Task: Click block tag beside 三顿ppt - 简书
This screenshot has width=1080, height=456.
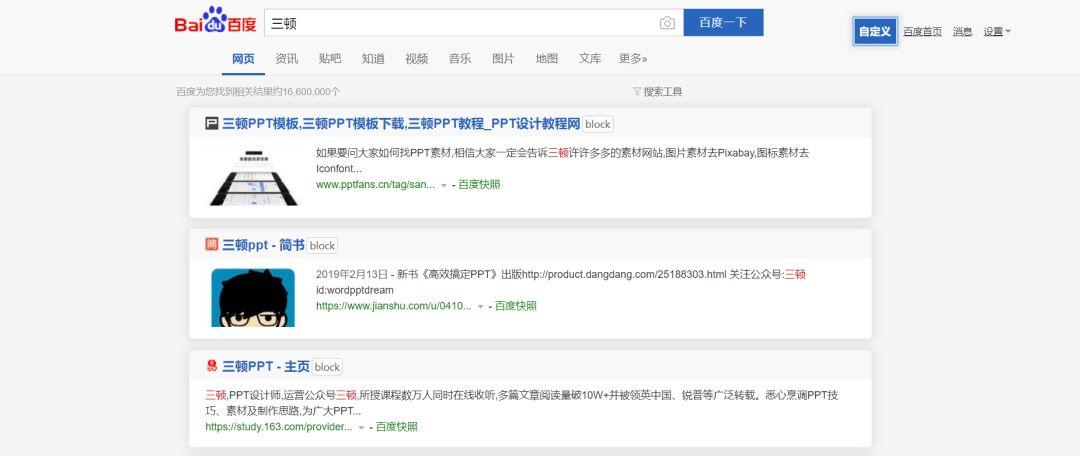Action: [322, 246]
